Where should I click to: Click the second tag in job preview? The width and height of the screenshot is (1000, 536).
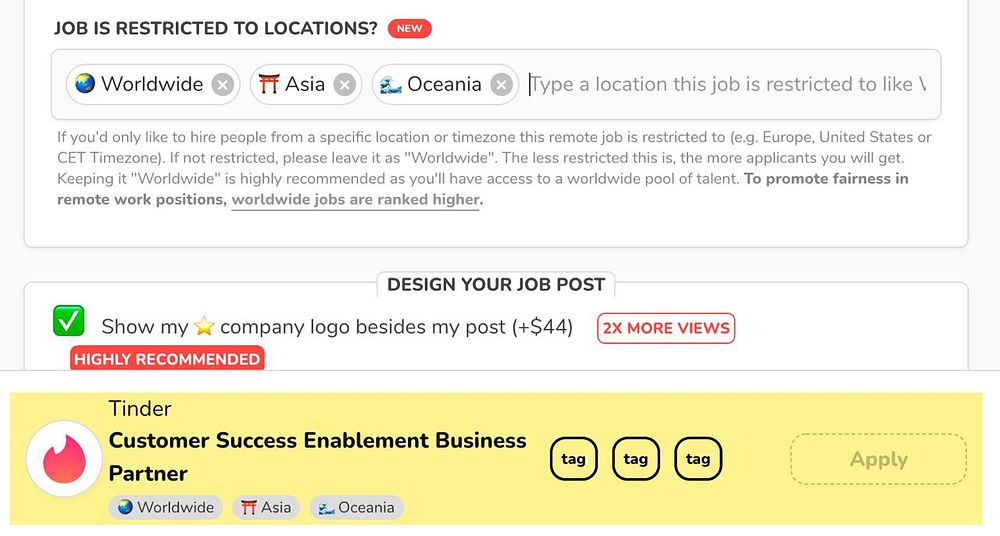coord(636,460)
